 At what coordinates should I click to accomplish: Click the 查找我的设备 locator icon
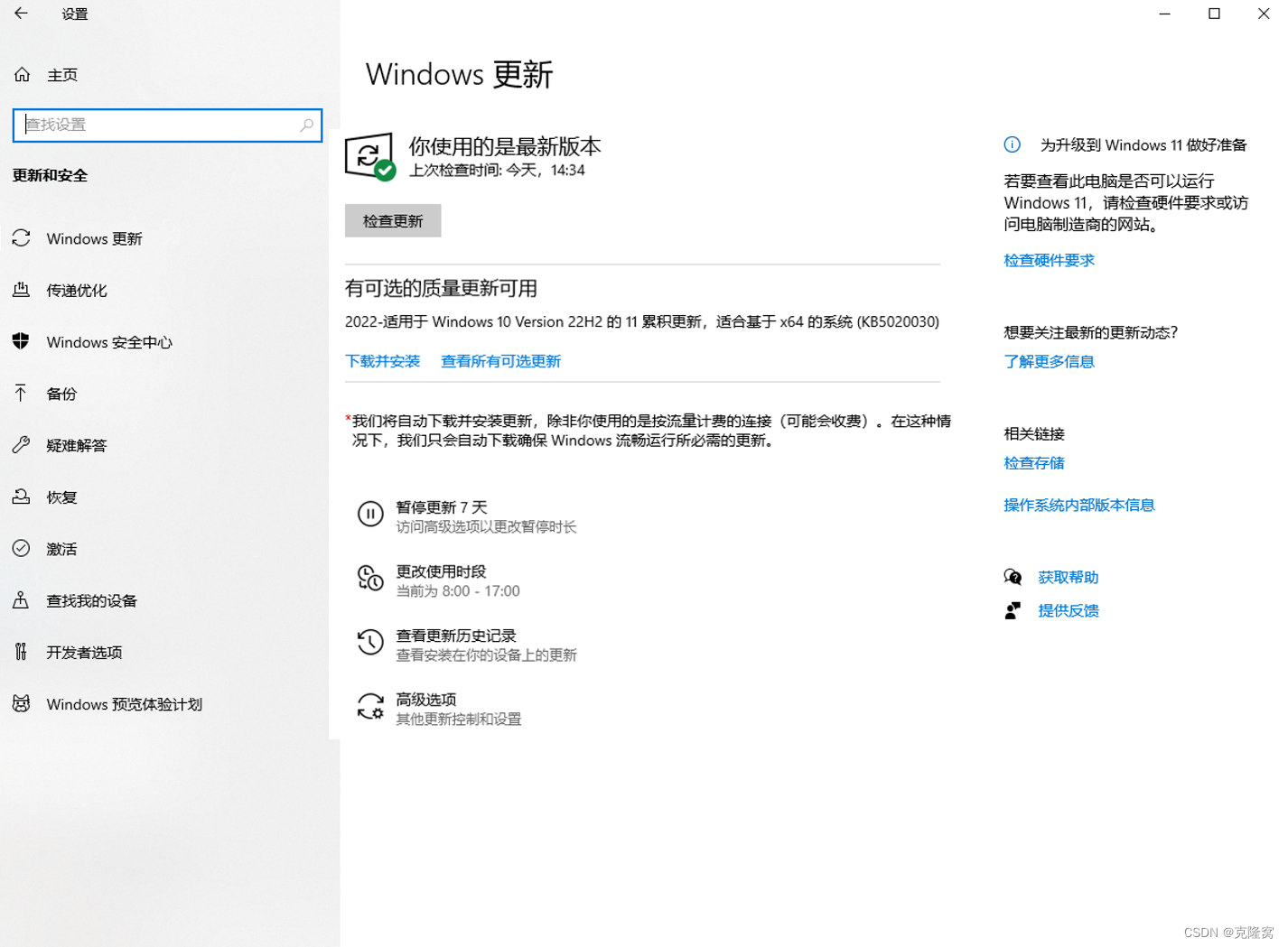tap(22, 599)
